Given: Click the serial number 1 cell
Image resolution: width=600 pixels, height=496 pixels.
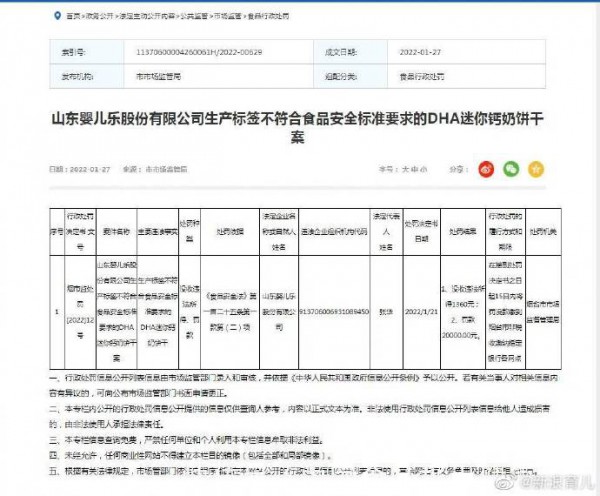Looking at the screenshot, I should pos(57,312).
